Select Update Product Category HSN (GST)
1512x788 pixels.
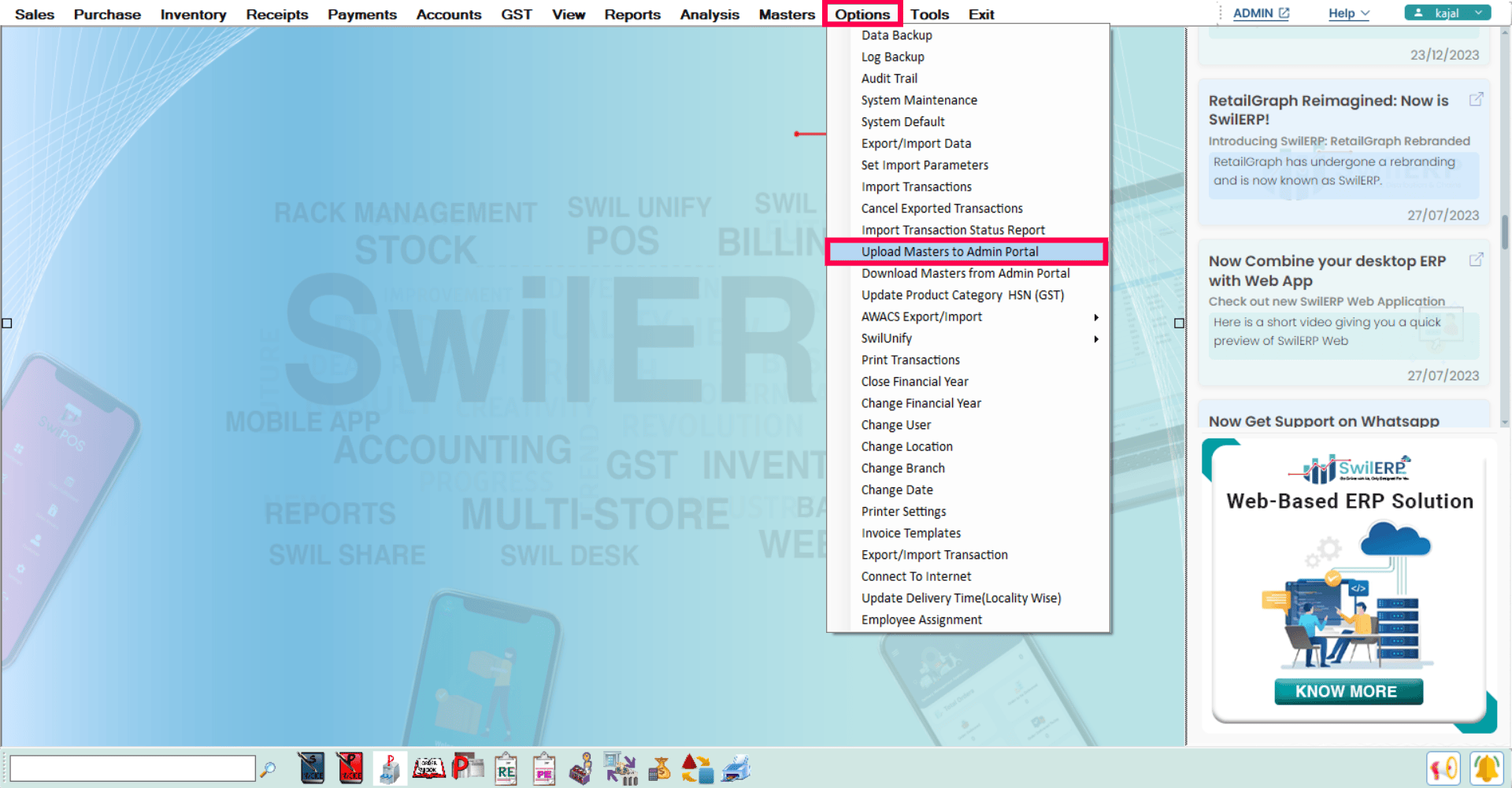[968, 295]
